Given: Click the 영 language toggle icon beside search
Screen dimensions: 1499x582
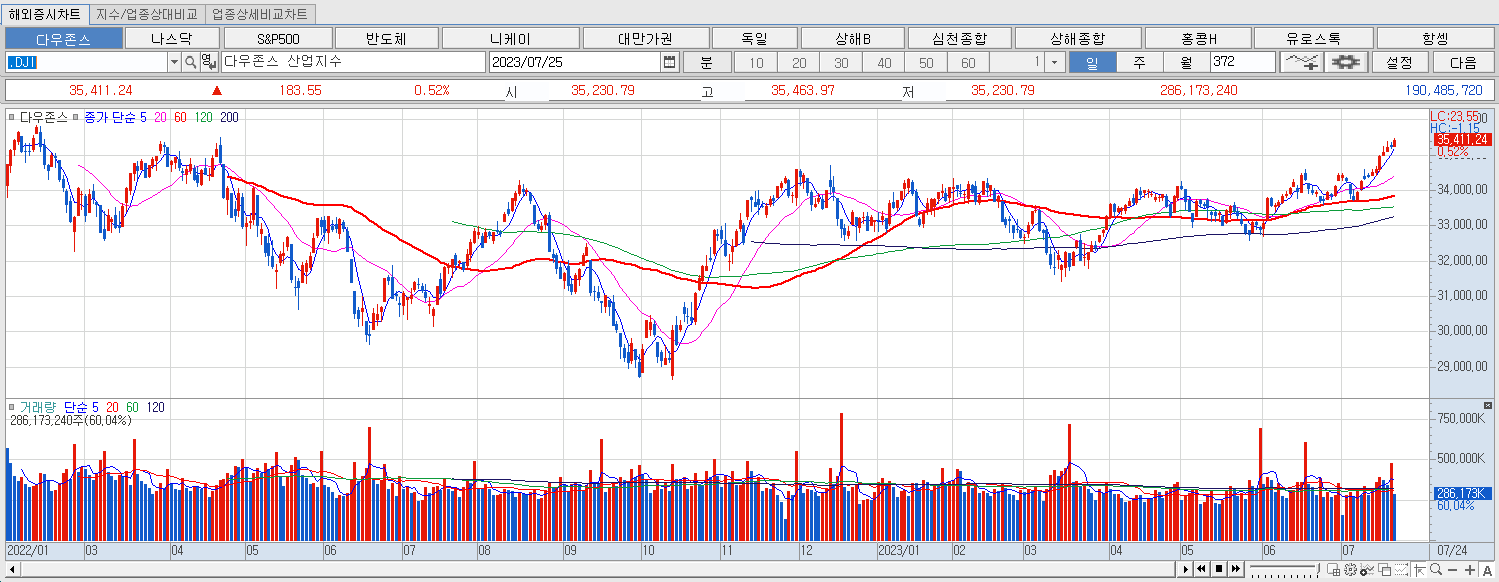Looking at the screenshot, I should coord(207,62).
